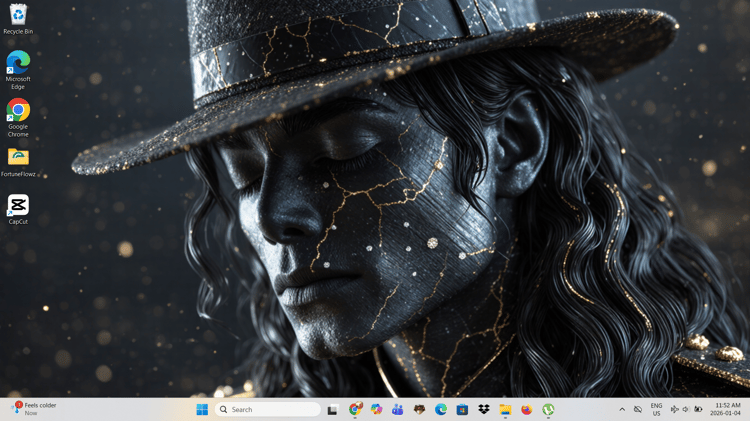
Task: Launch Copilot from the taskbar
Action: pyautogui.click(x=376, y=410)
